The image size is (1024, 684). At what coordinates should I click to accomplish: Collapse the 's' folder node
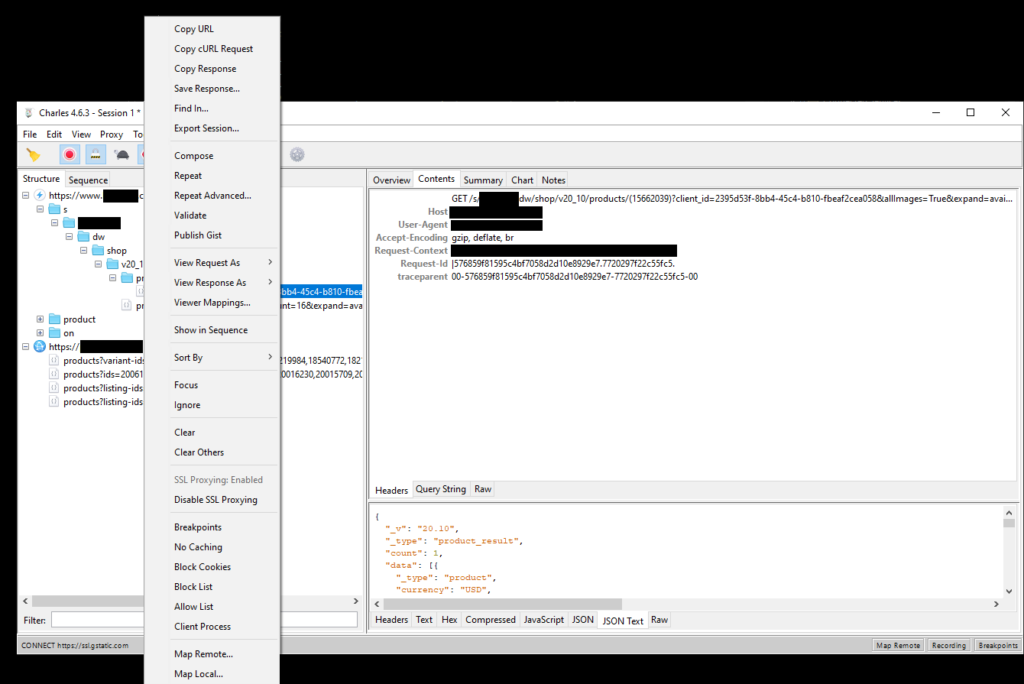[40, 209]
